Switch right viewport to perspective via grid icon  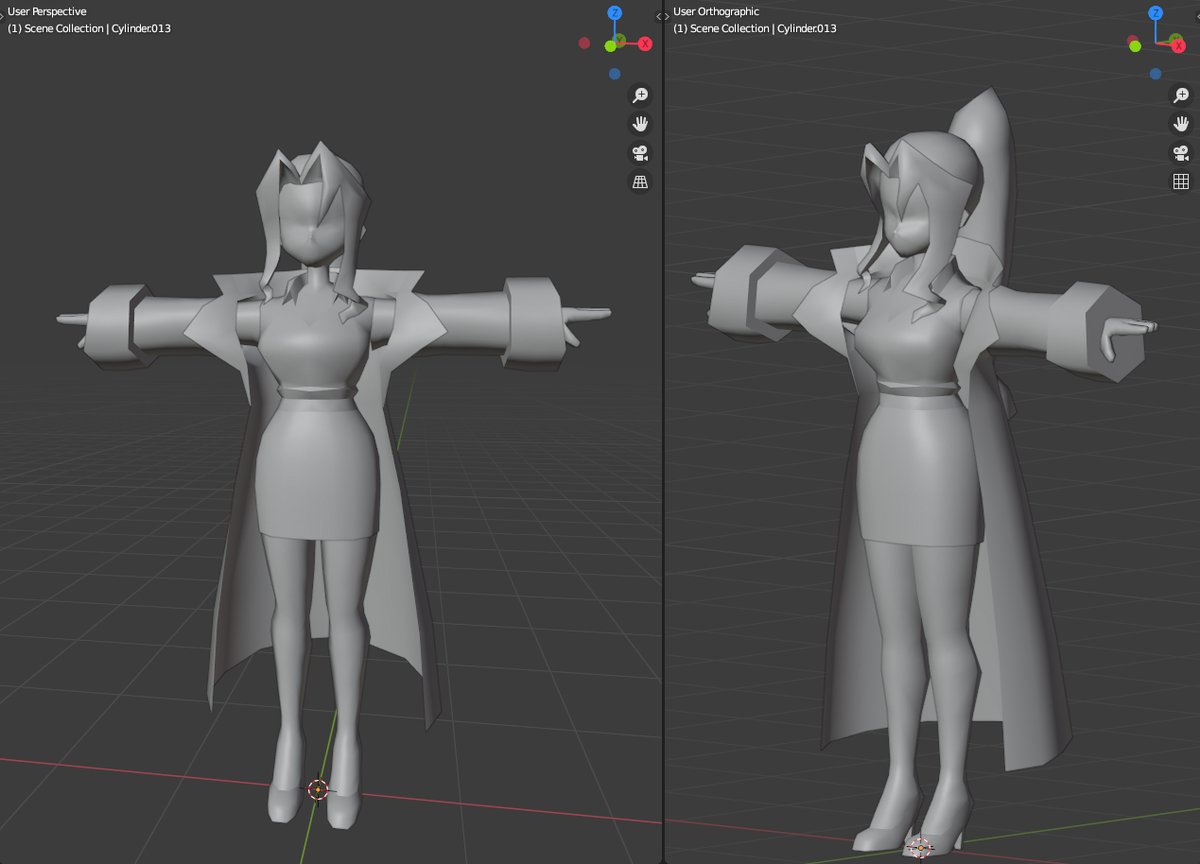(x=1181, y=181)
